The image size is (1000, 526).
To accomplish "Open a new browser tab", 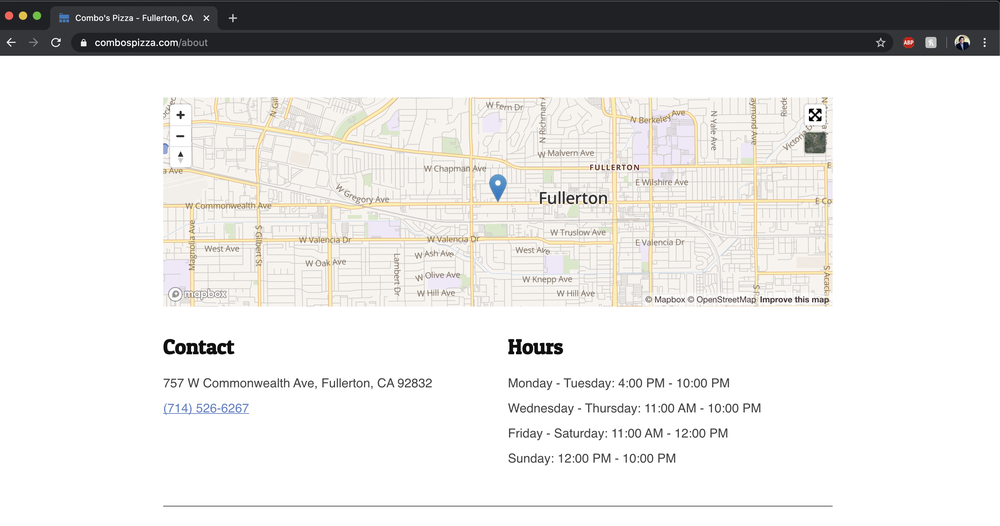I will (x=233, y=18).
